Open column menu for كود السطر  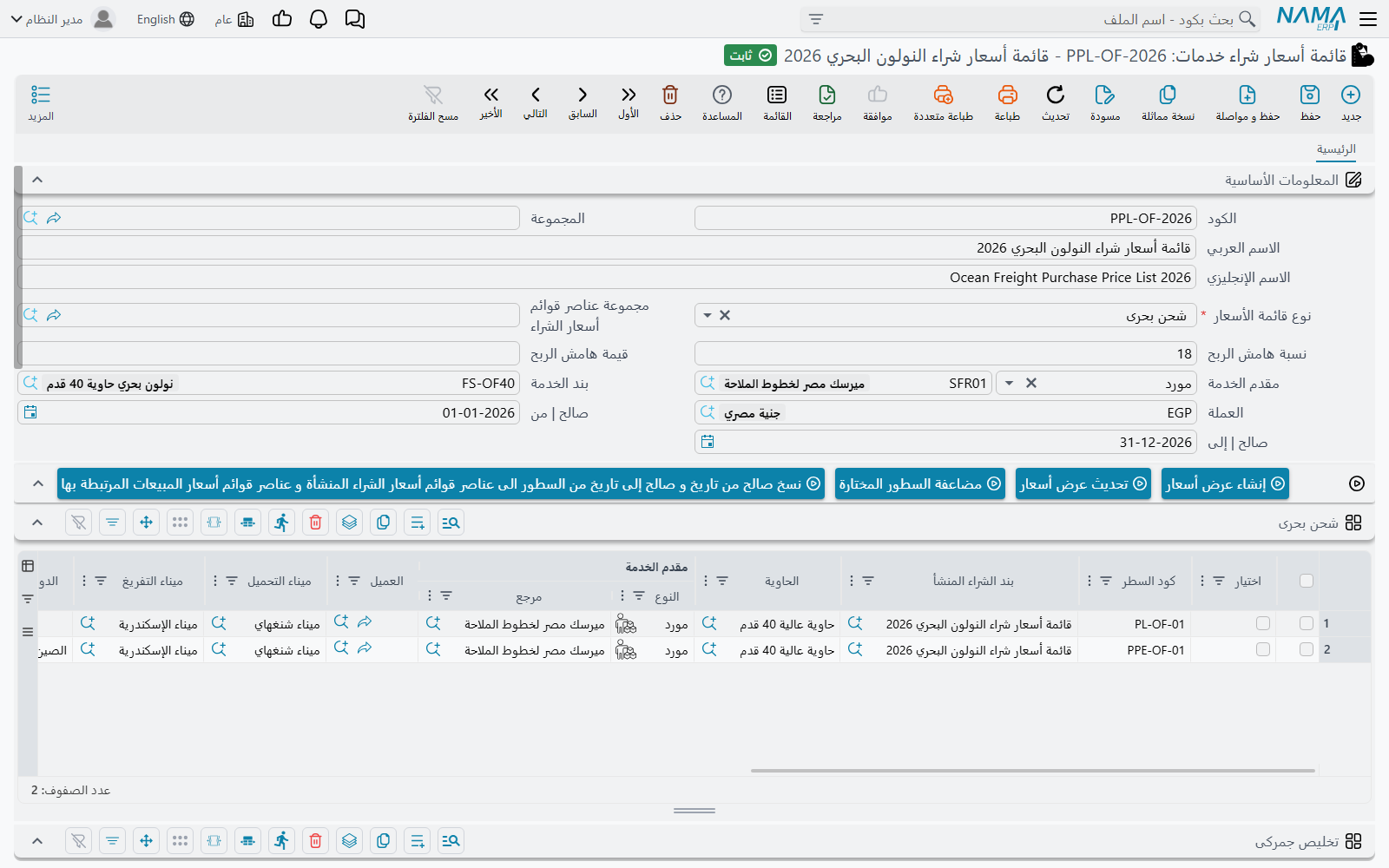click(x=1089, y=581)
